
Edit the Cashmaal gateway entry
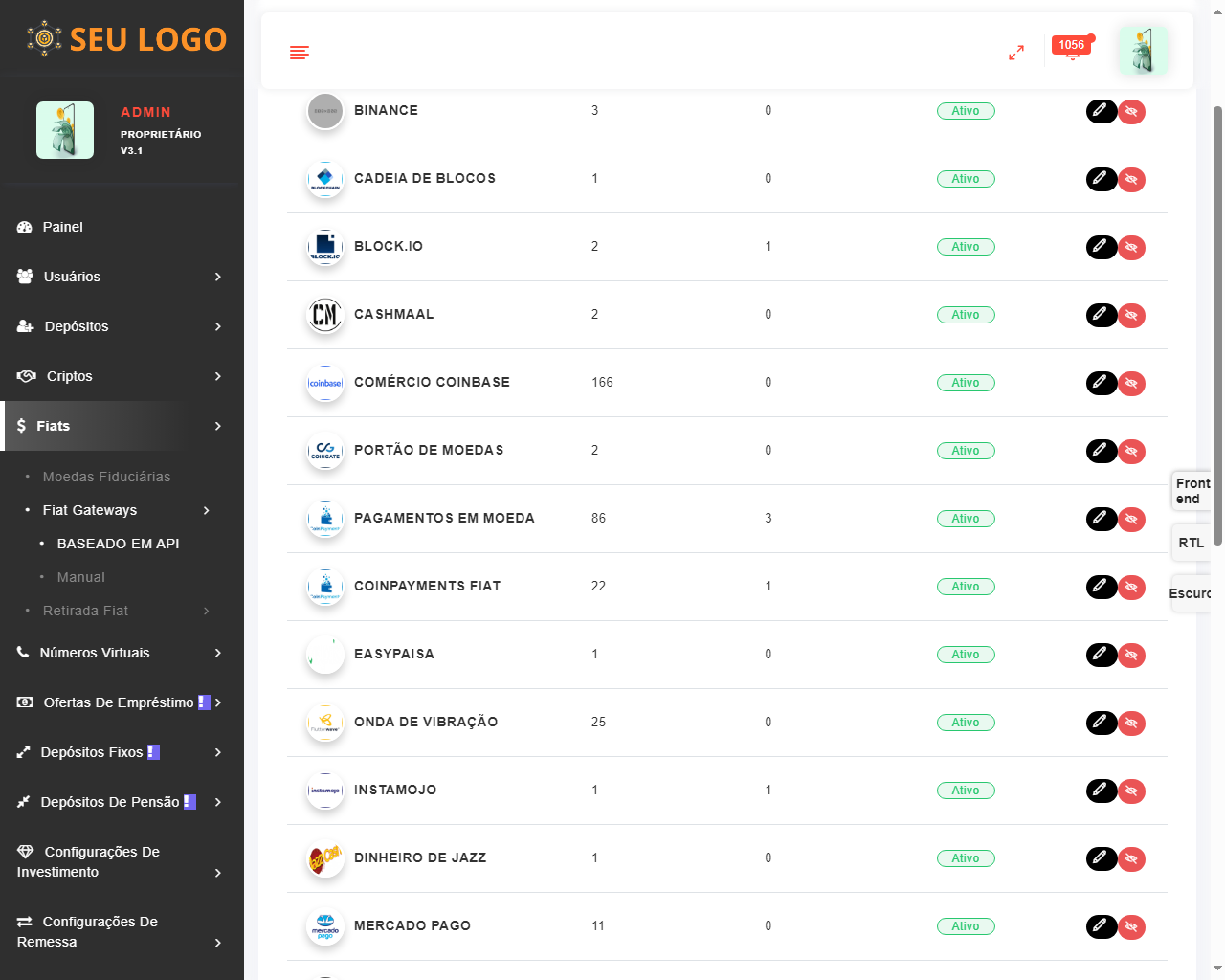point(1101,315)
